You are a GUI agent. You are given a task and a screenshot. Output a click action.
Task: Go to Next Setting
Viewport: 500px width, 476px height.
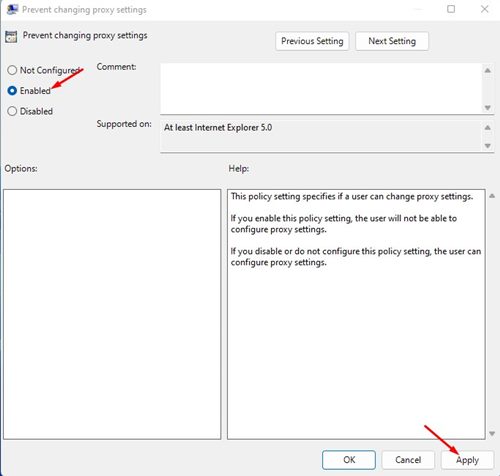[392, 41]
